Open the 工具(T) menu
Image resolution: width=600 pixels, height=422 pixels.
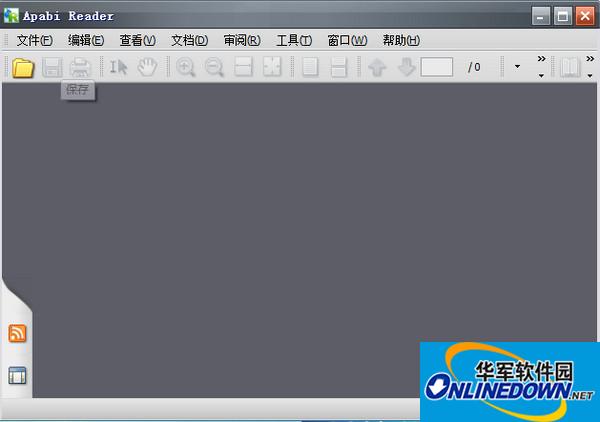coord(294,40)
